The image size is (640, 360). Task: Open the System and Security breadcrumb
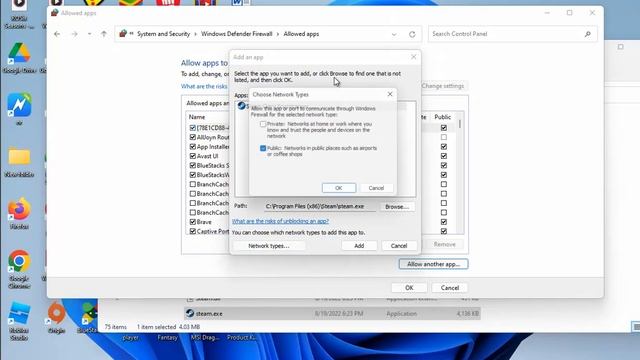pos(163,34)
